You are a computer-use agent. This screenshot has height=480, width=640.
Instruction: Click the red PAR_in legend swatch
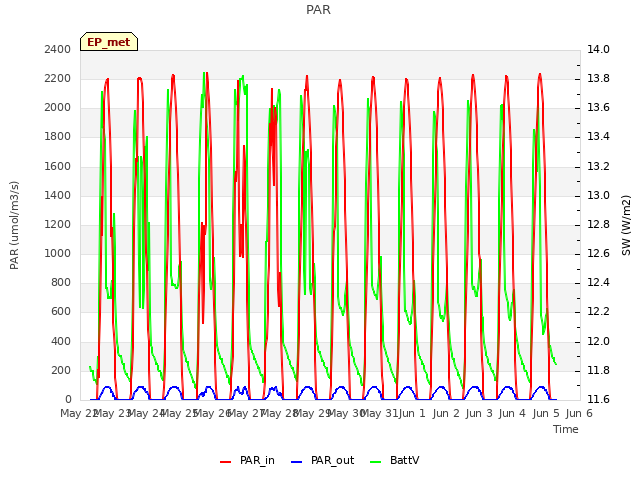(225, 462)
